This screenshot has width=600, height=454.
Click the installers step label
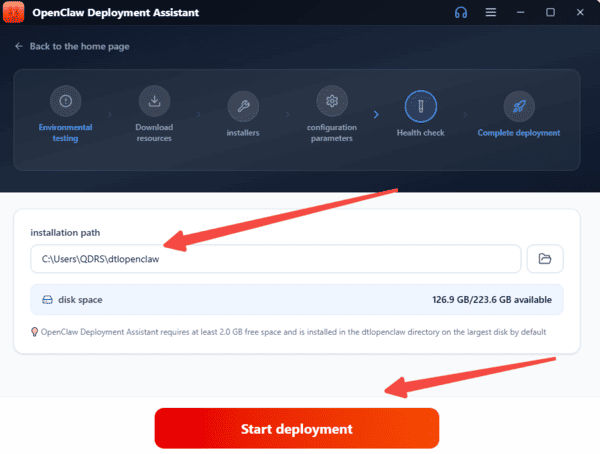click(x=243, y=133)
